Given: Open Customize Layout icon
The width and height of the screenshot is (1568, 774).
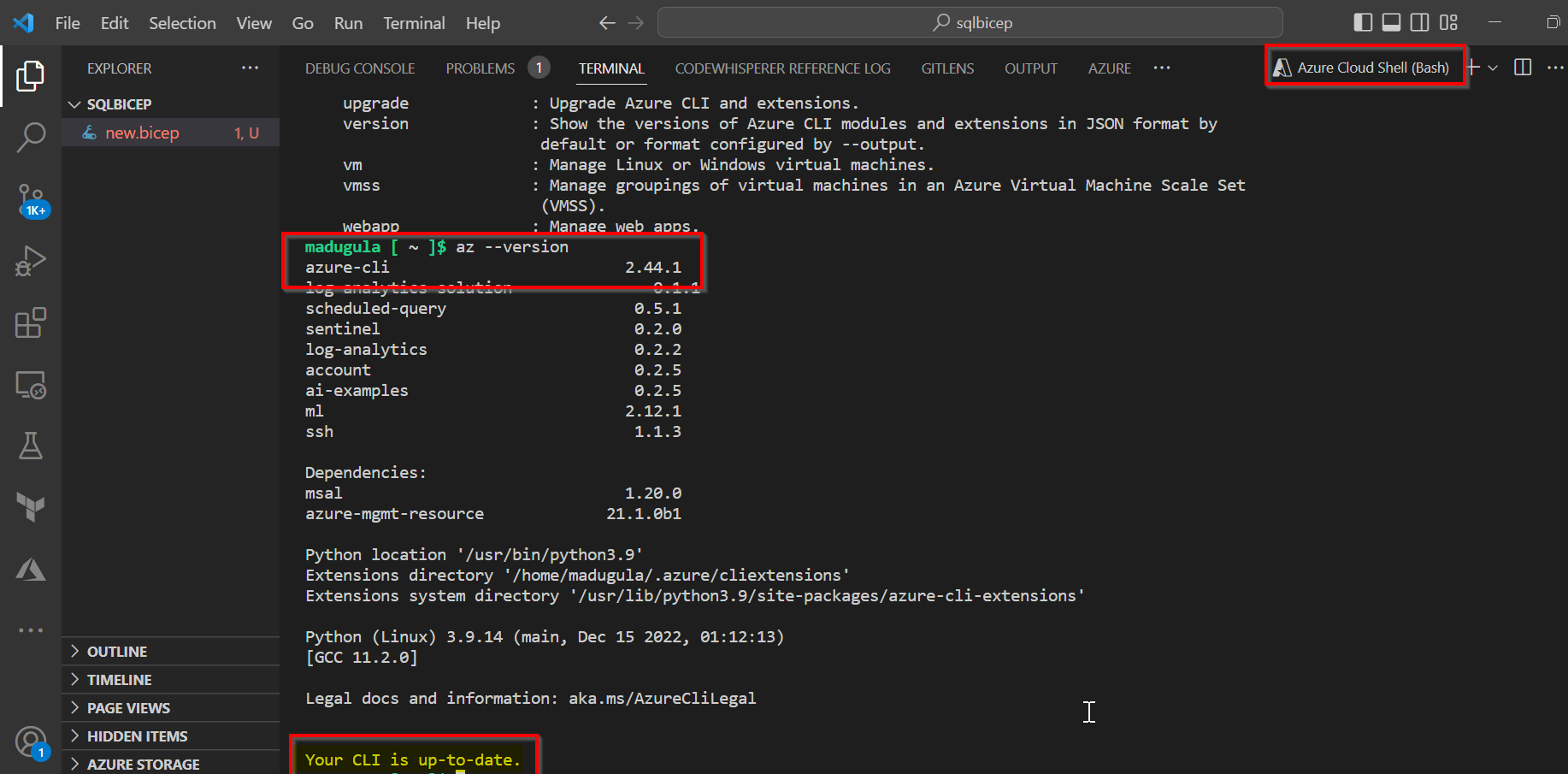Looking at the screenshot, I should [x=1448, y=23].
